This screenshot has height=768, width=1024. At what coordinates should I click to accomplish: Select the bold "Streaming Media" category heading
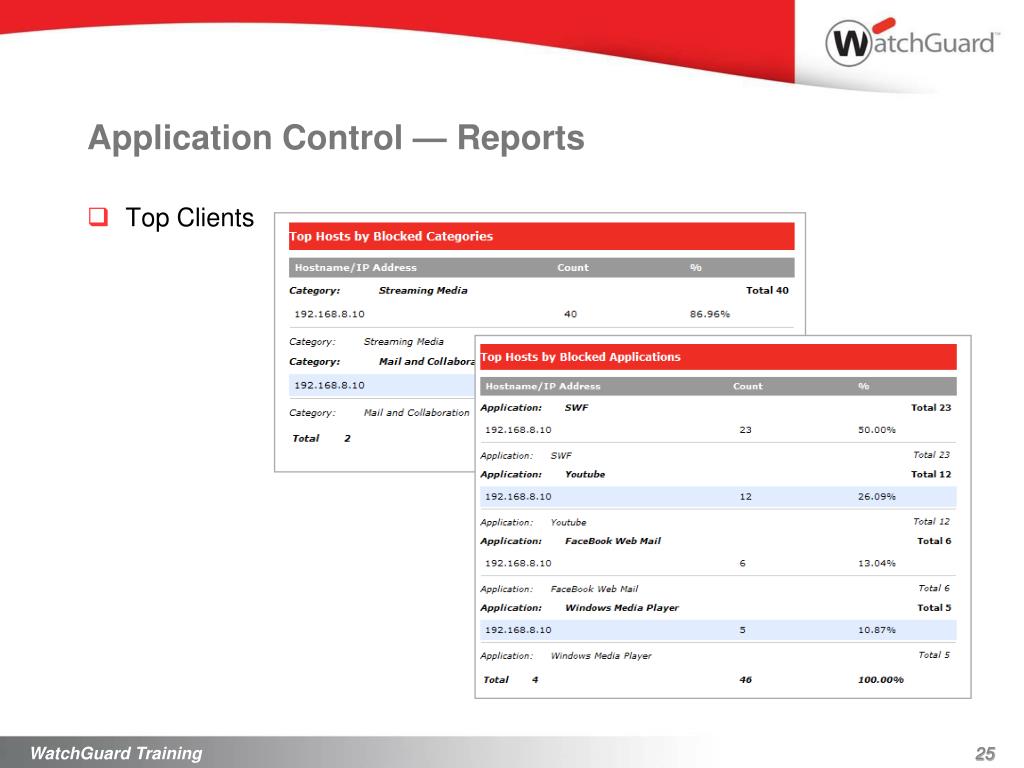[423, 291]
